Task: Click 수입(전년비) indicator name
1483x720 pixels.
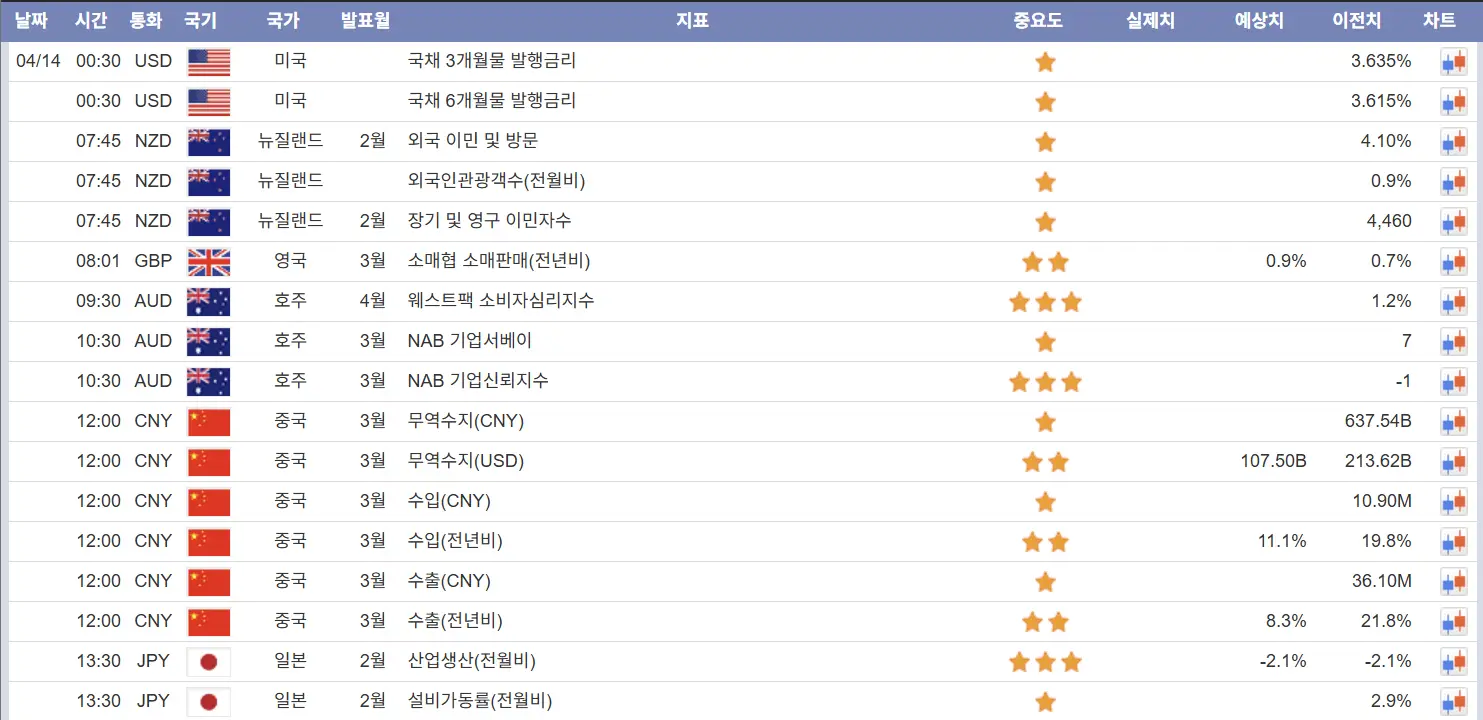Action: point(455,541)
